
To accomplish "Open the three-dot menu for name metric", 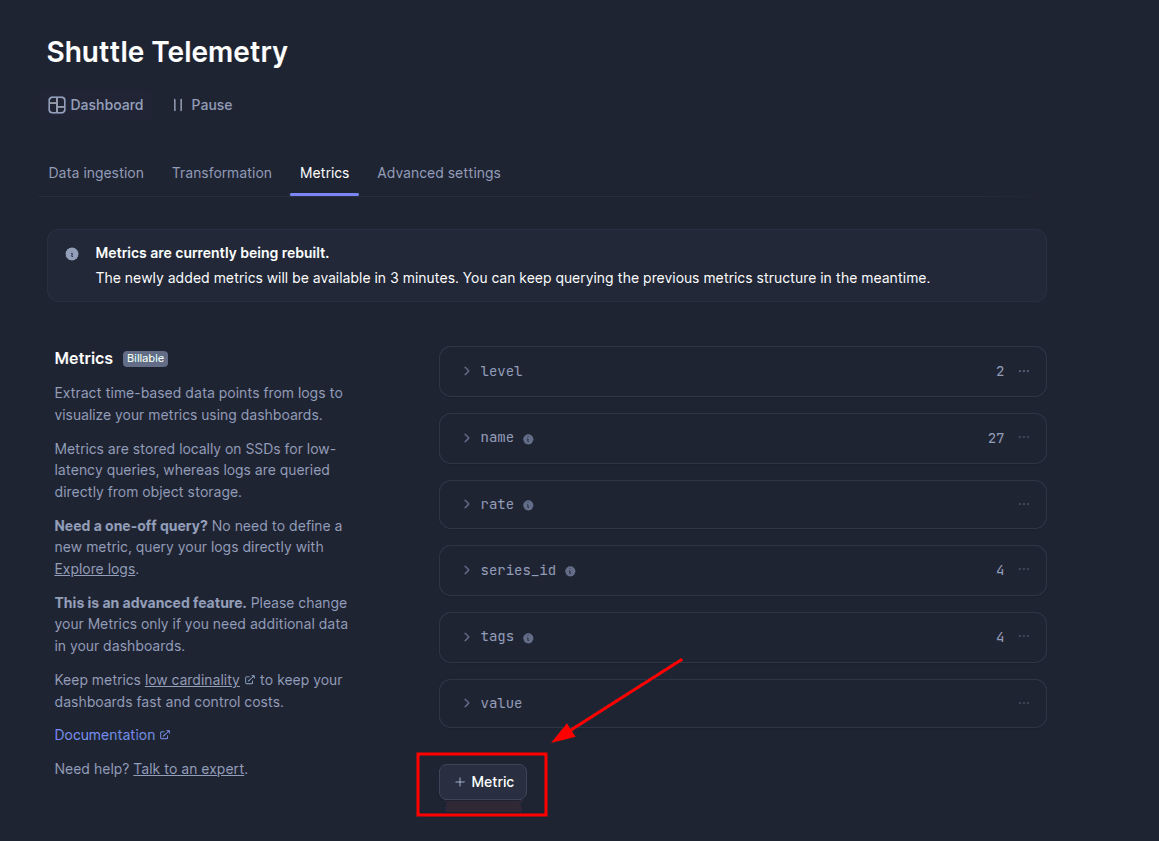I will click(x=1023, y=438).
